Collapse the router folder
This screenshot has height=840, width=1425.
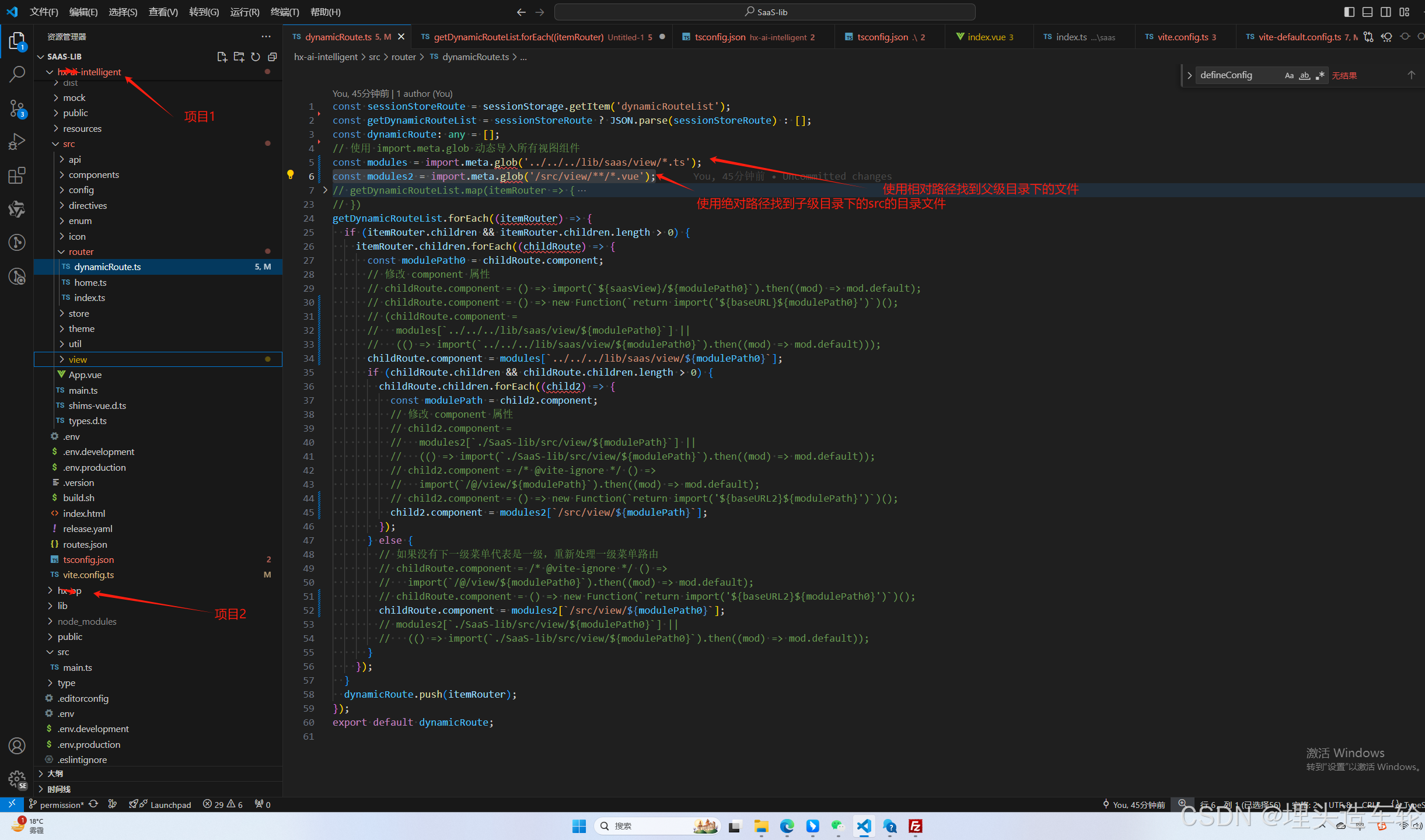(x=81, y=251)
